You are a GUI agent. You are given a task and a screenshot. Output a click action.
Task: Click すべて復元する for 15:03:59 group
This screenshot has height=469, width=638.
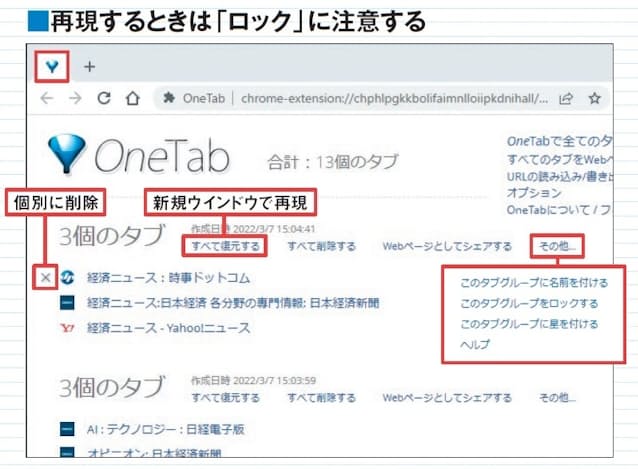[x=225, y=397]
